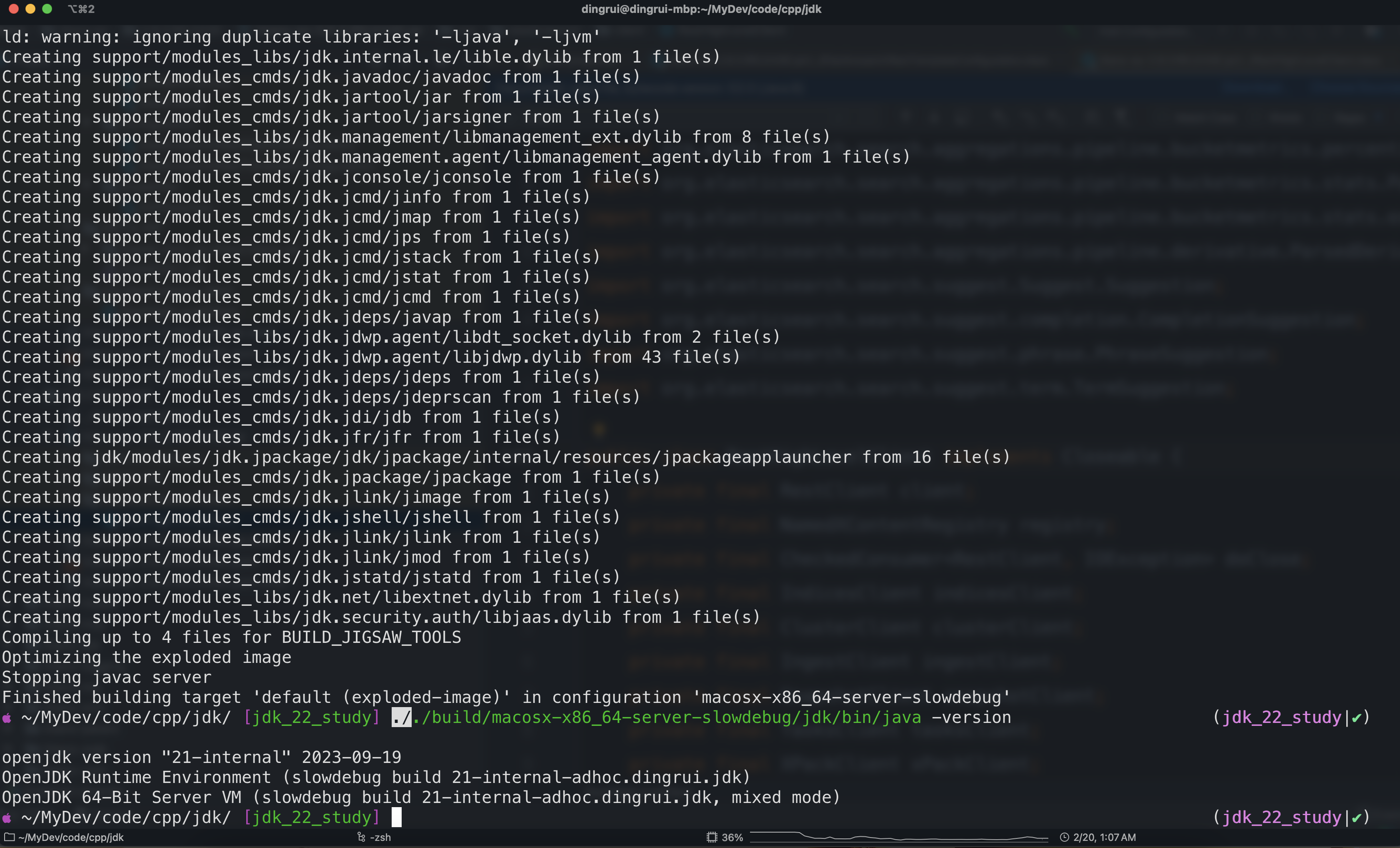Click the ~/MyDev/code/cpp/jdk status bar path

coord(70,837)
